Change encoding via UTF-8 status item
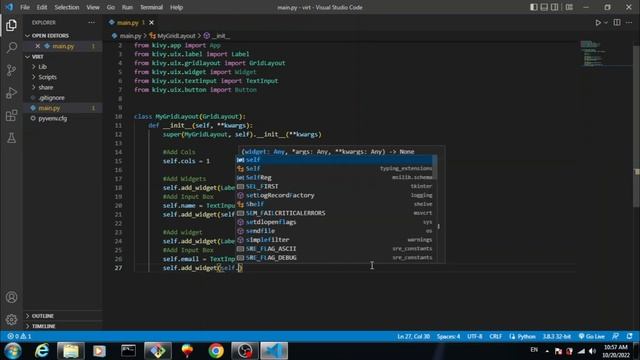 tap(474, 336)
